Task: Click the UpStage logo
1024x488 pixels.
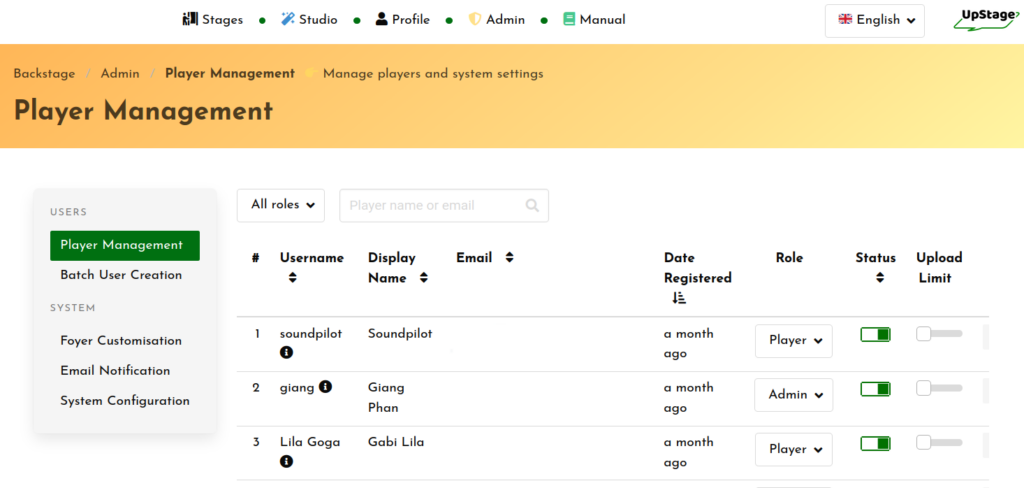Action: click(x=985, y=20)
